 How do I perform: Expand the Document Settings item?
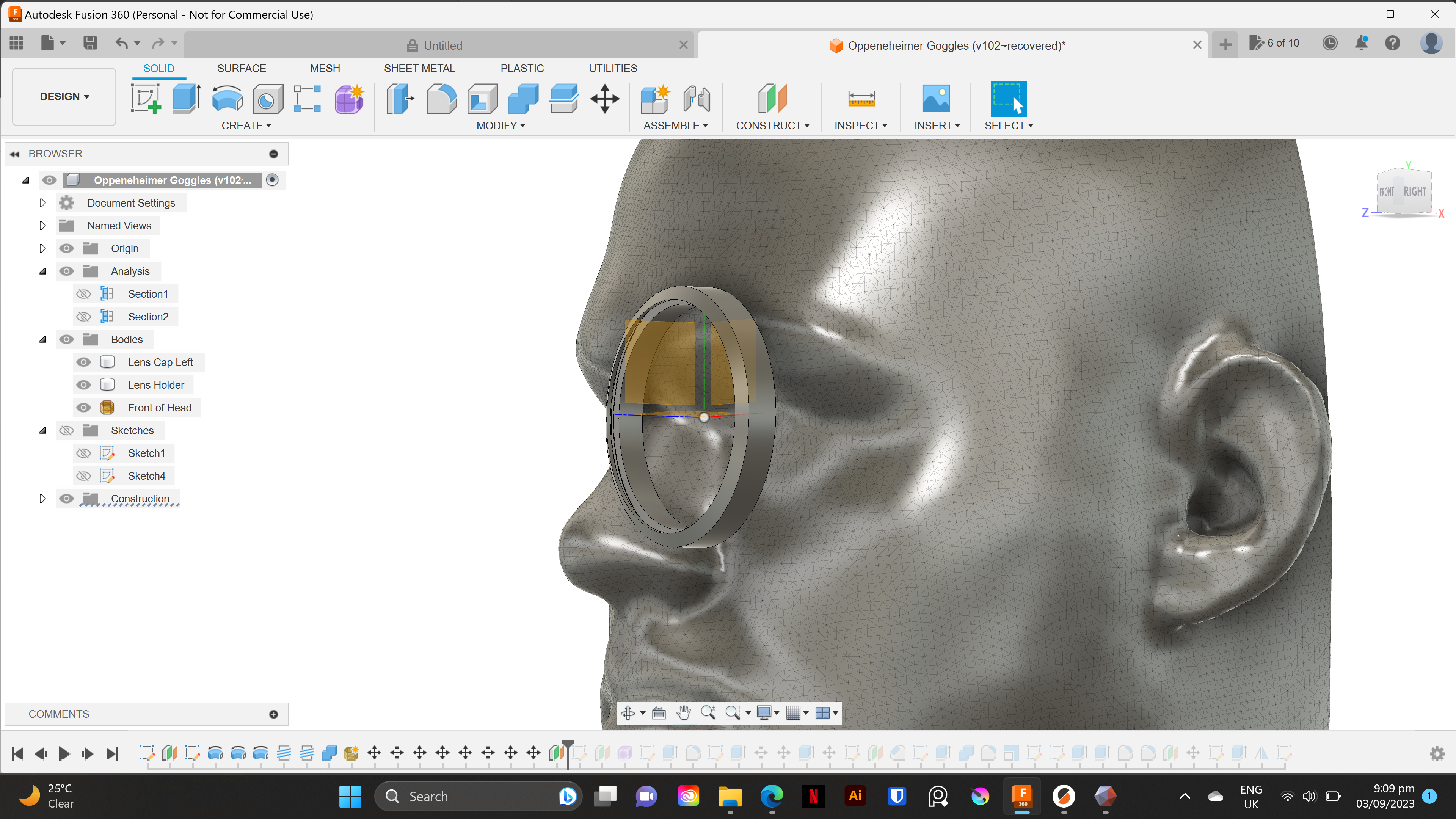(42, 202)
